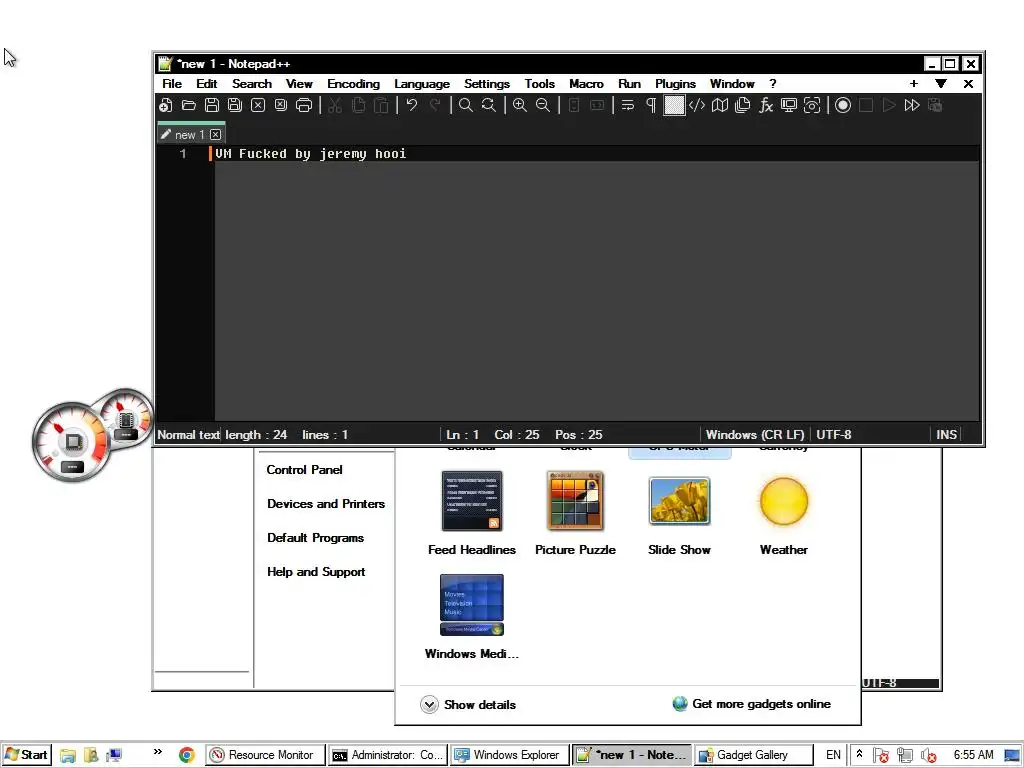Open the Edit menu

[x=206, y=84]
